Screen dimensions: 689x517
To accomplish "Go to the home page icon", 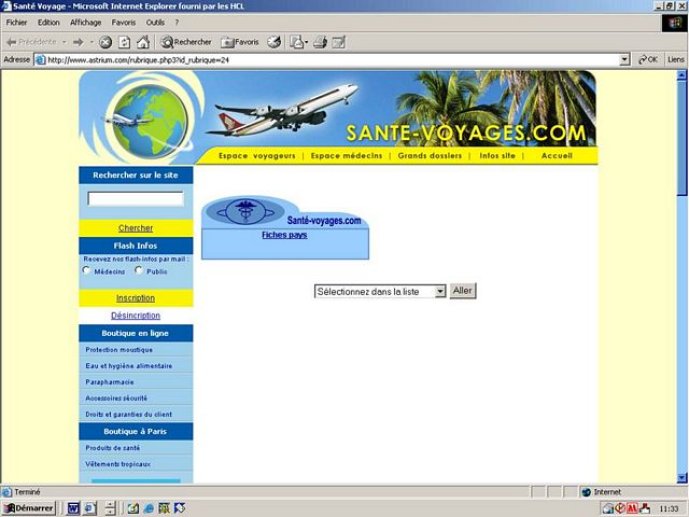I will point(143,42).
